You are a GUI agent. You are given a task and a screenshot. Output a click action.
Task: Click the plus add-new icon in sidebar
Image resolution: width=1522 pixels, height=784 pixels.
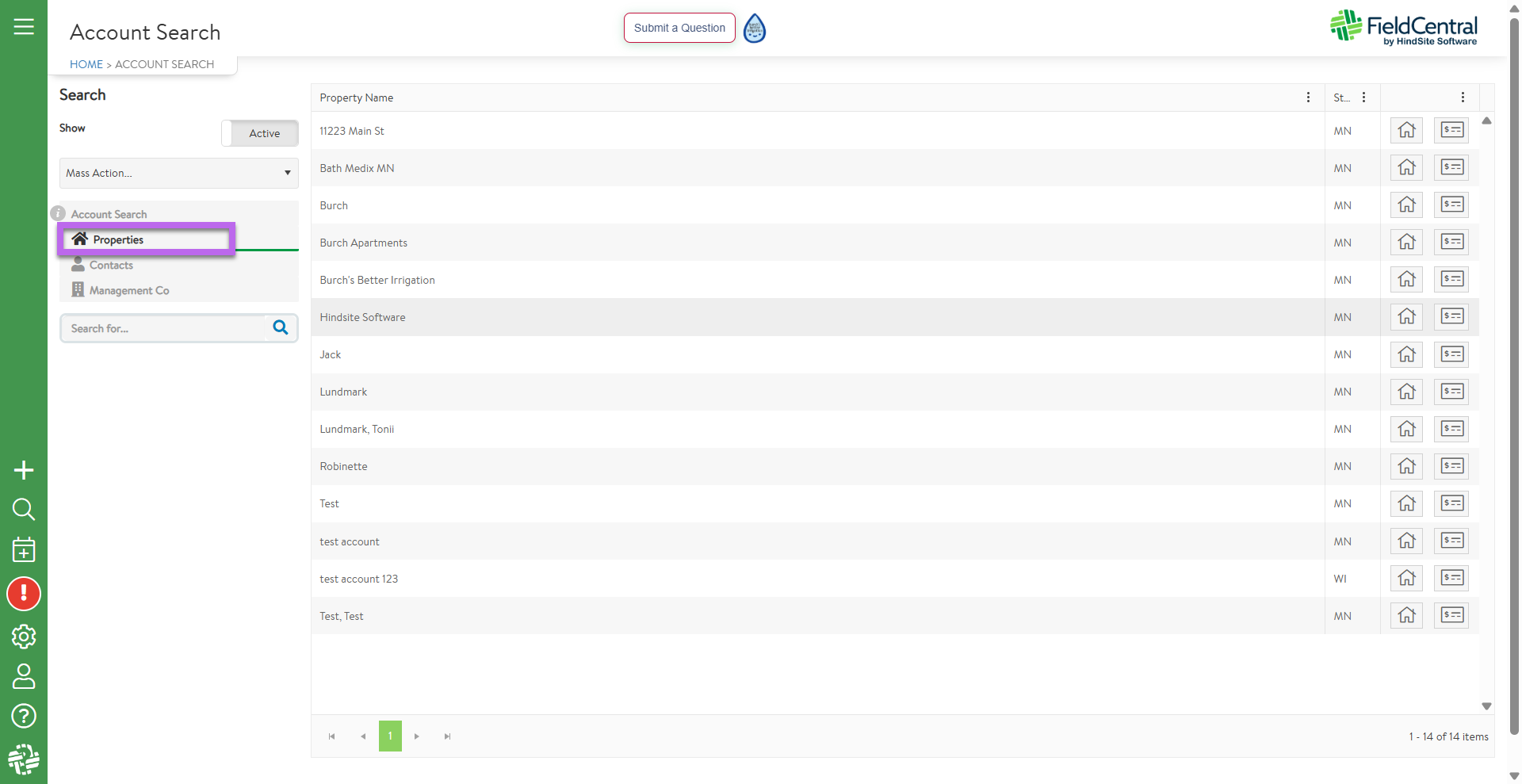[x=24, y=470]
